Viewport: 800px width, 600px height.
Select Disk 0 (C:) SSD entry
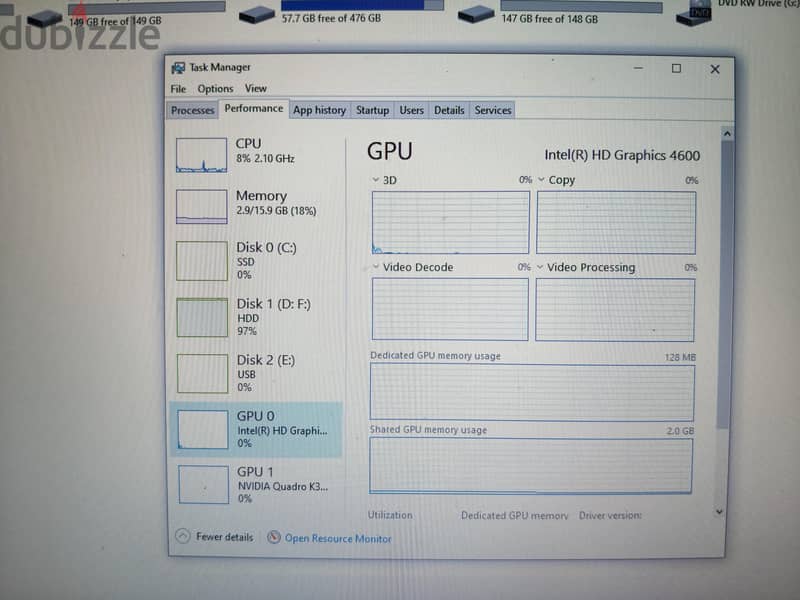point(256,260)
